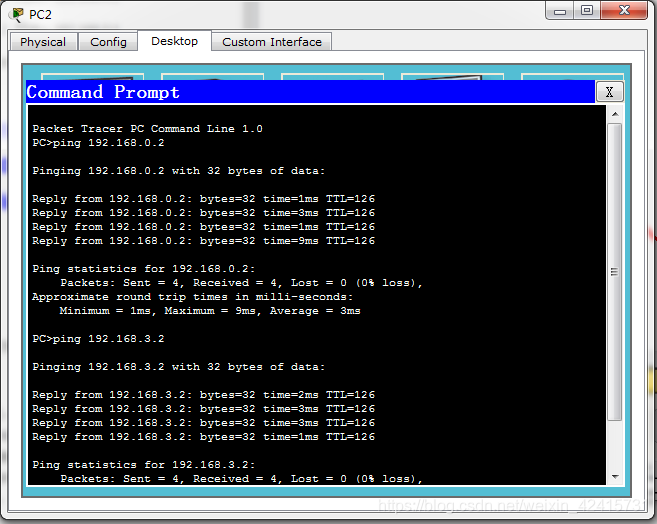Screen dimensions: 657x524
Task: Click the reply line with time=9ms
Action: click(203, 241)
